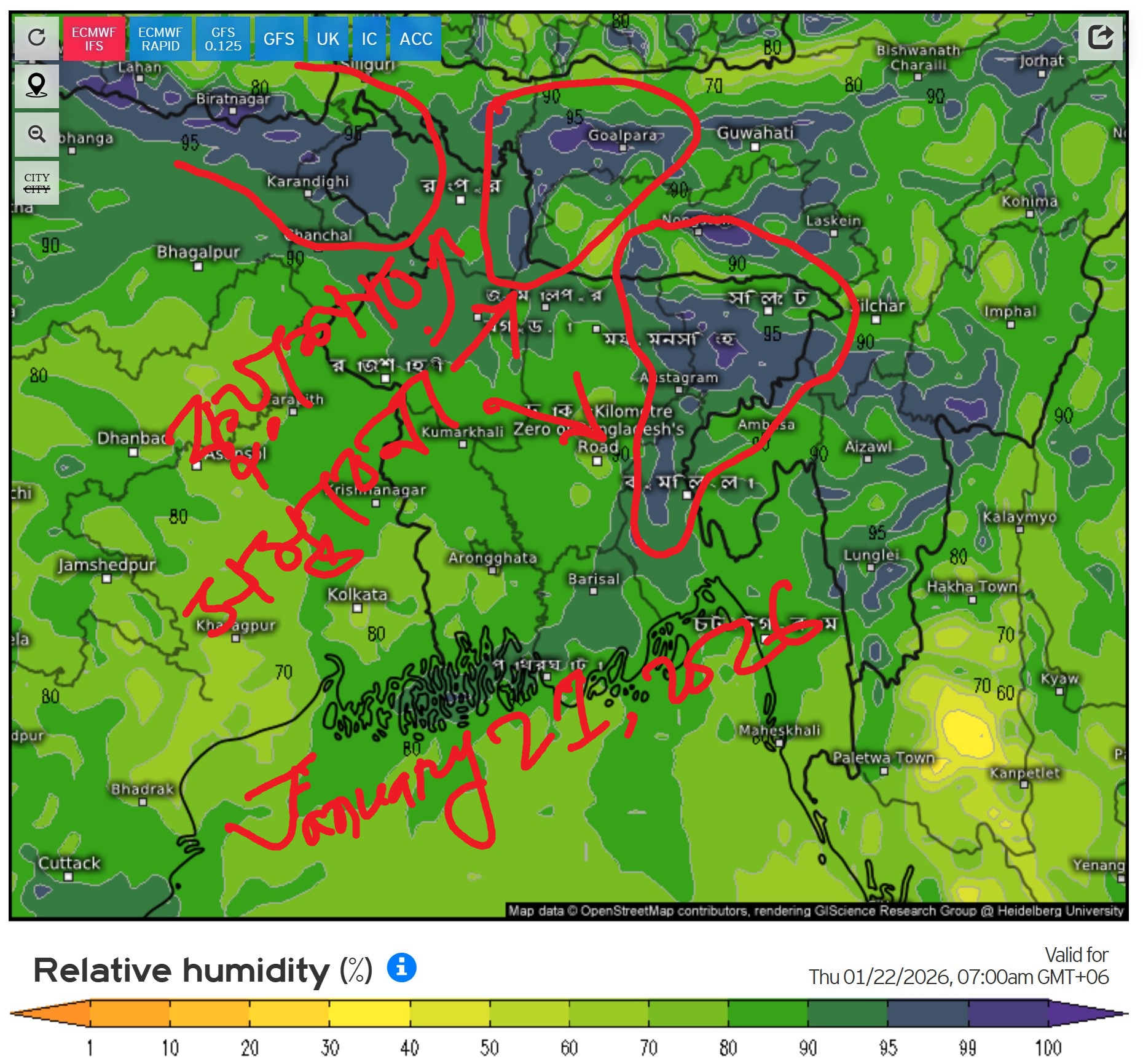1143x1064 pixels.
Task: Click the Jamshedpur city label
Action: (x=106, y=565)
